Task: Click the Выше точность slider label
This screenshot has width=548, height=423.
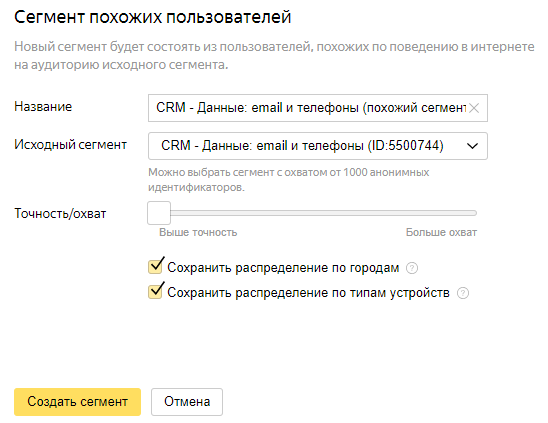Action: (198, 232)
